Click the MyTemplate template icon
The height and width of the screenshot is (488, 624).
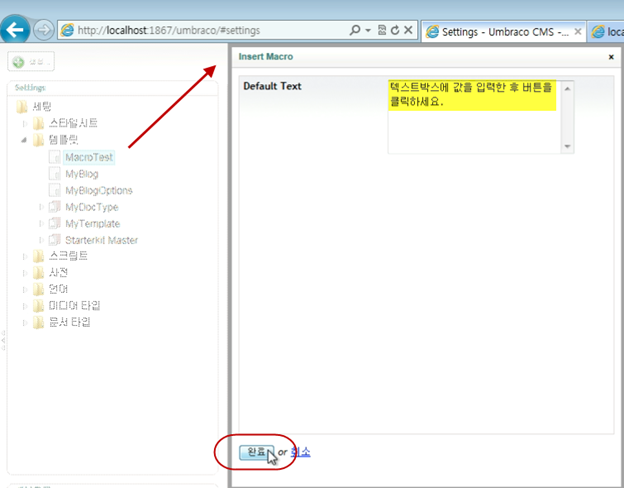coord(55,224)
